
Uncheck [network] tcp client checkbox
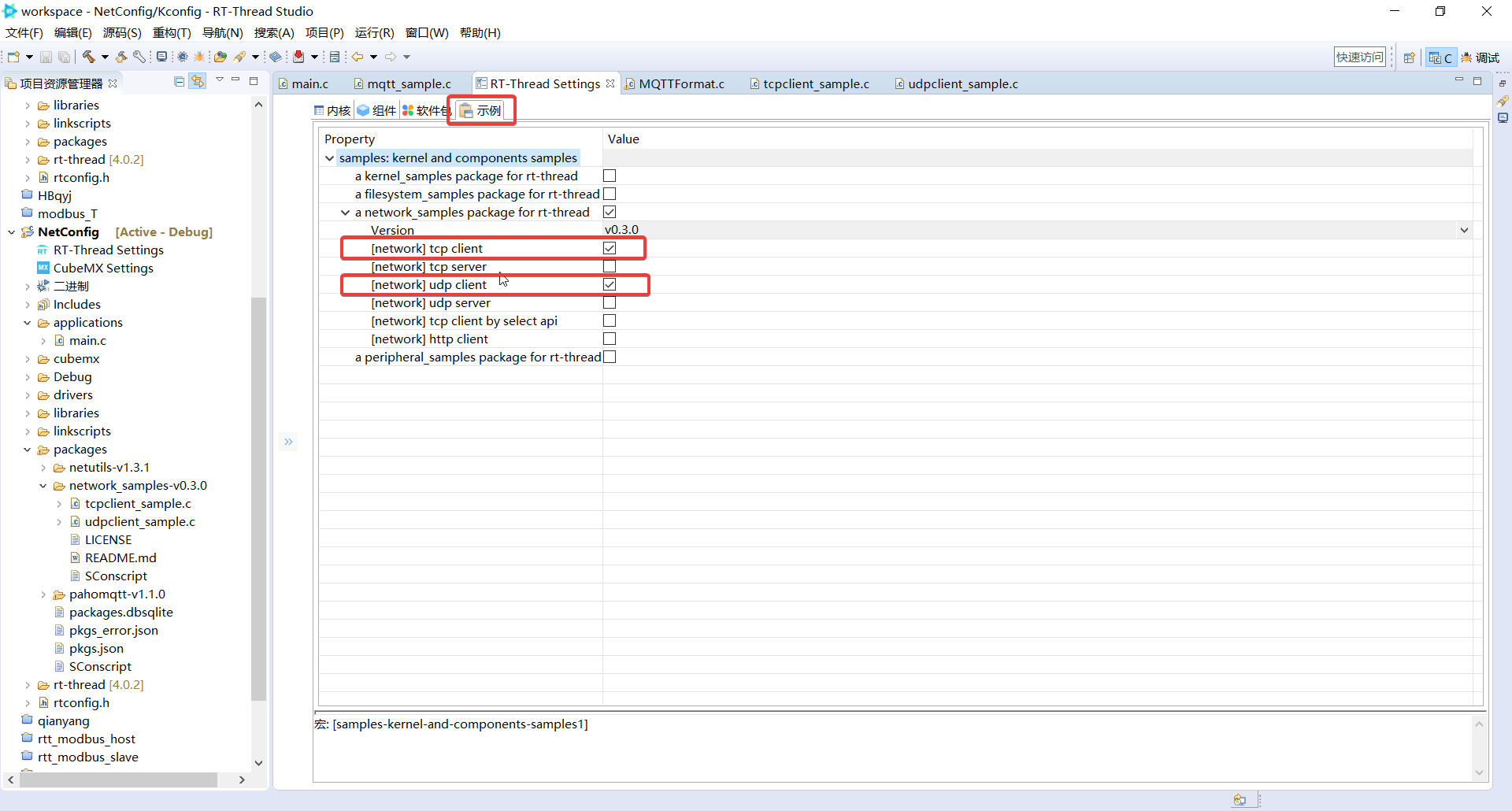click(x=610, y=248)
